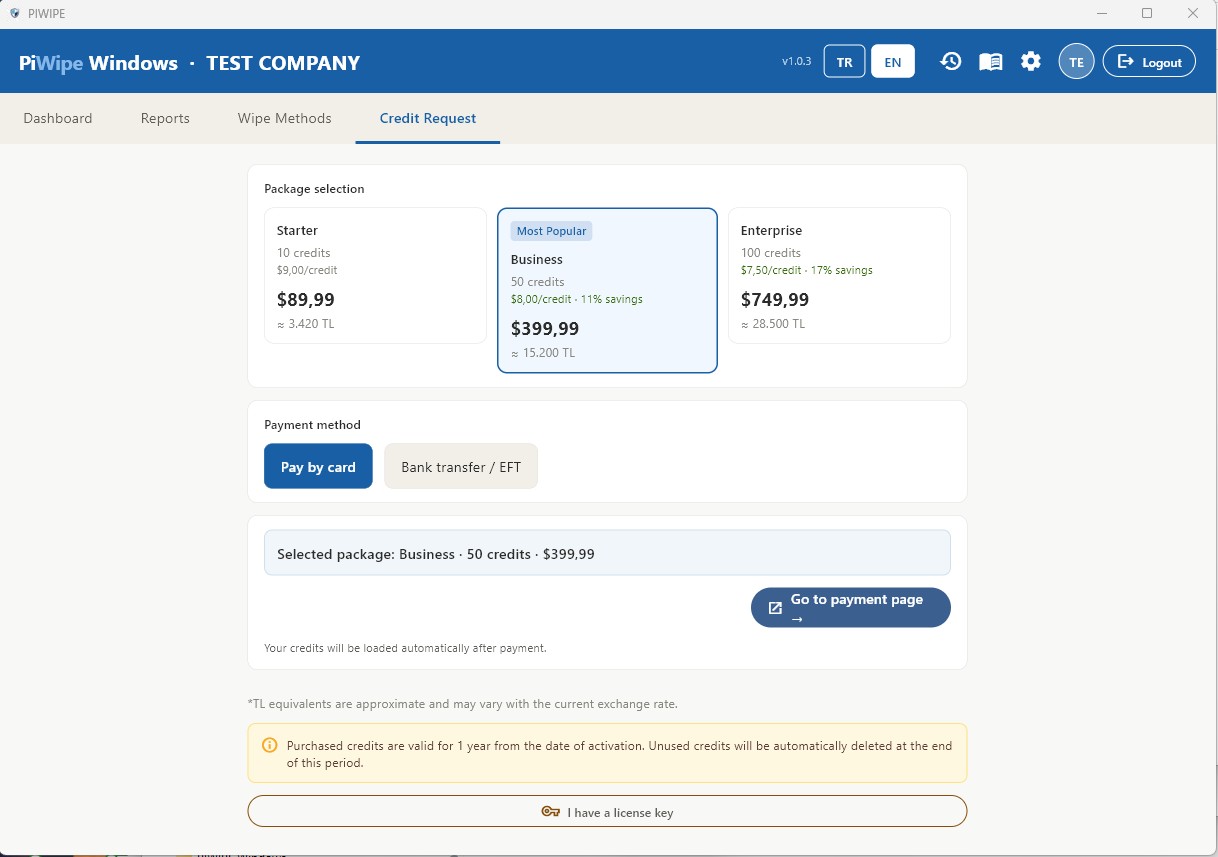Select the Starter credits package

[x=375, y=275]
